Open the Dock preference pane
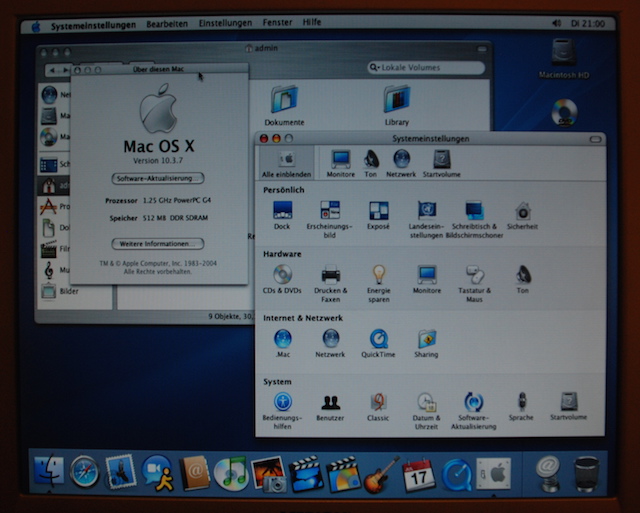The height and width of the screenshot is (513, 640). (x=282, y=215)
